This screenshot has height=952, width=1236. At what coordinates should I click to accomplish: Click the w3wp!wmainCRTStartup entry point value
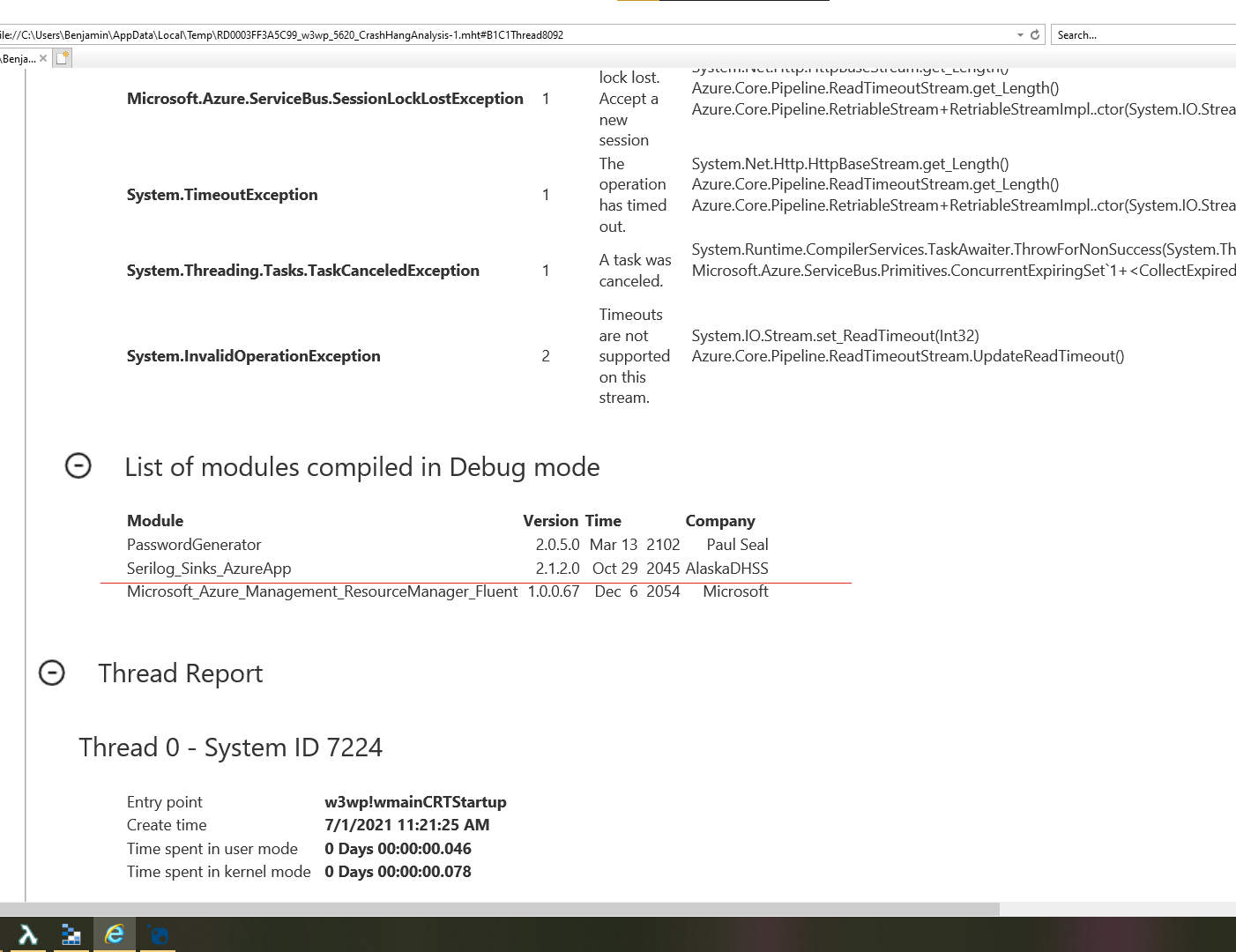pyautogui.click(x=415, y=802)
